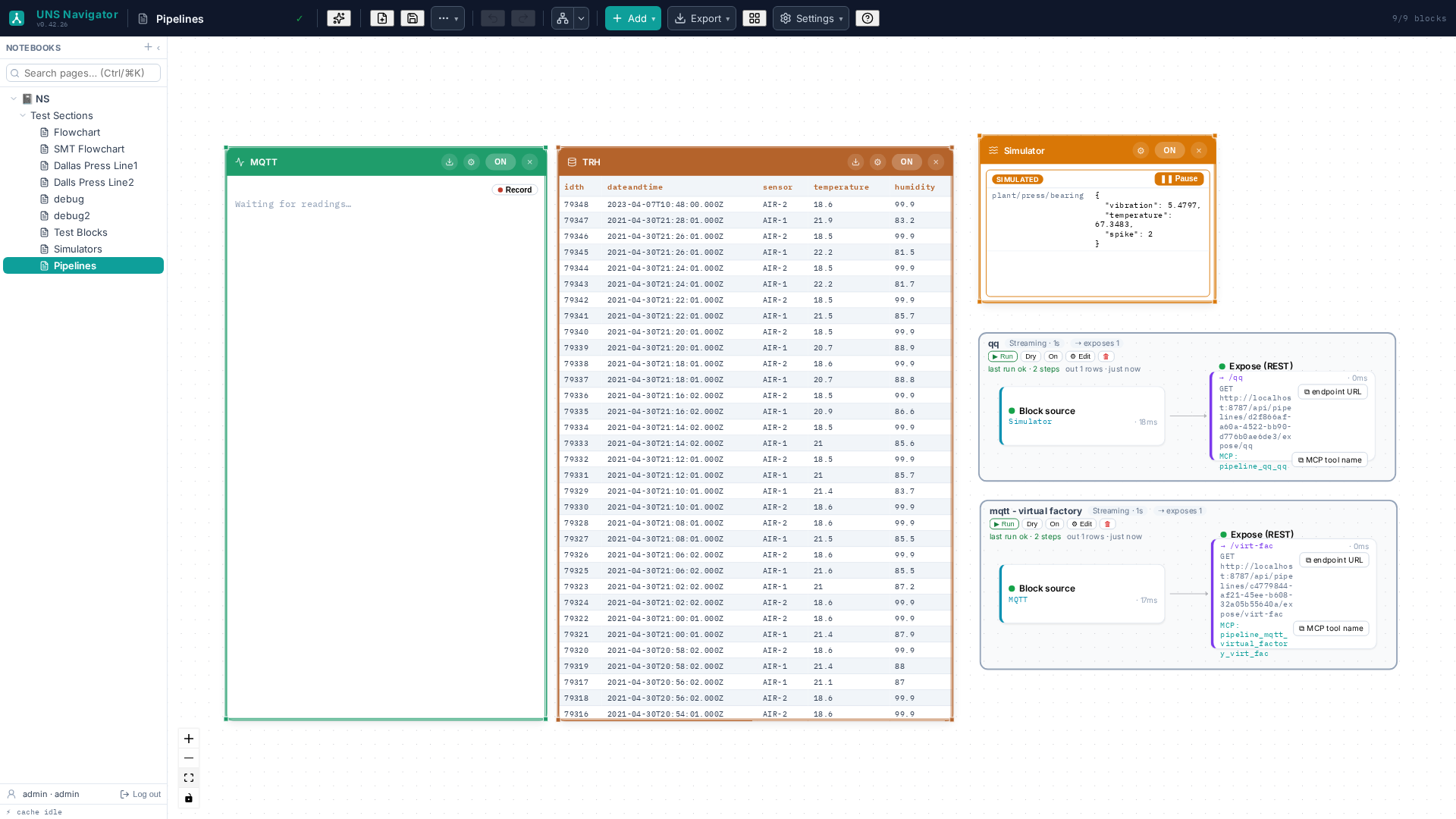Run the qq pipeline
The image size is (1456, 819).
coord(1003,356)
